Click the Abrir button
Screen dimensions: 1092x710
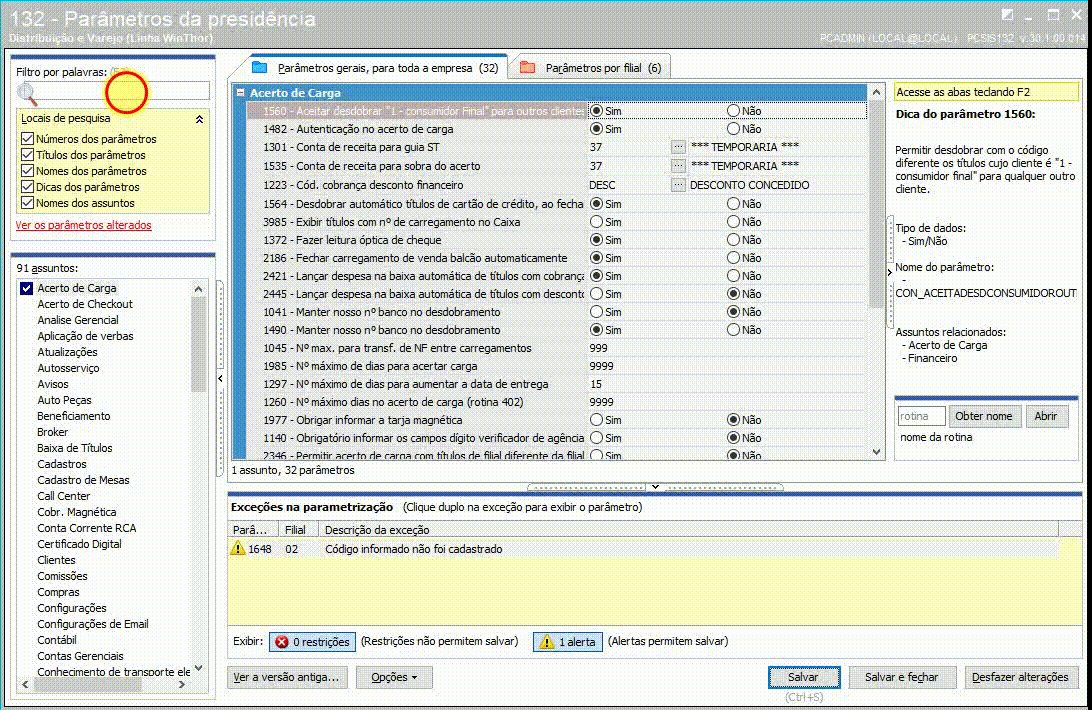tap(1045, 416)
